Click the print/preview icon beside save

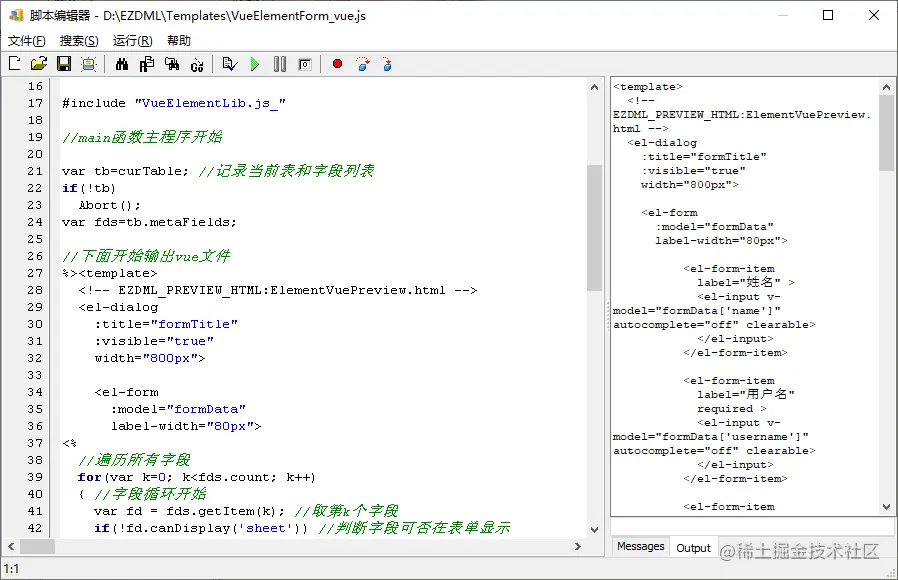tap(88, 64)
